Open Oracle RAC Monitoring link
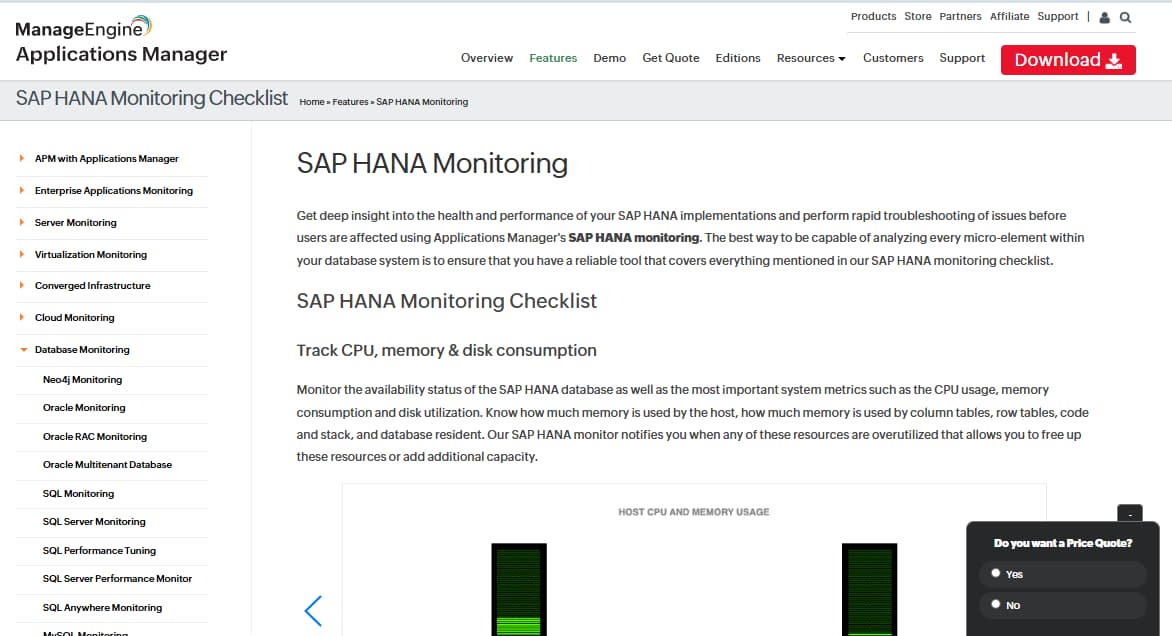Screen dimensions: 1172x636 [x=94, y=437]
